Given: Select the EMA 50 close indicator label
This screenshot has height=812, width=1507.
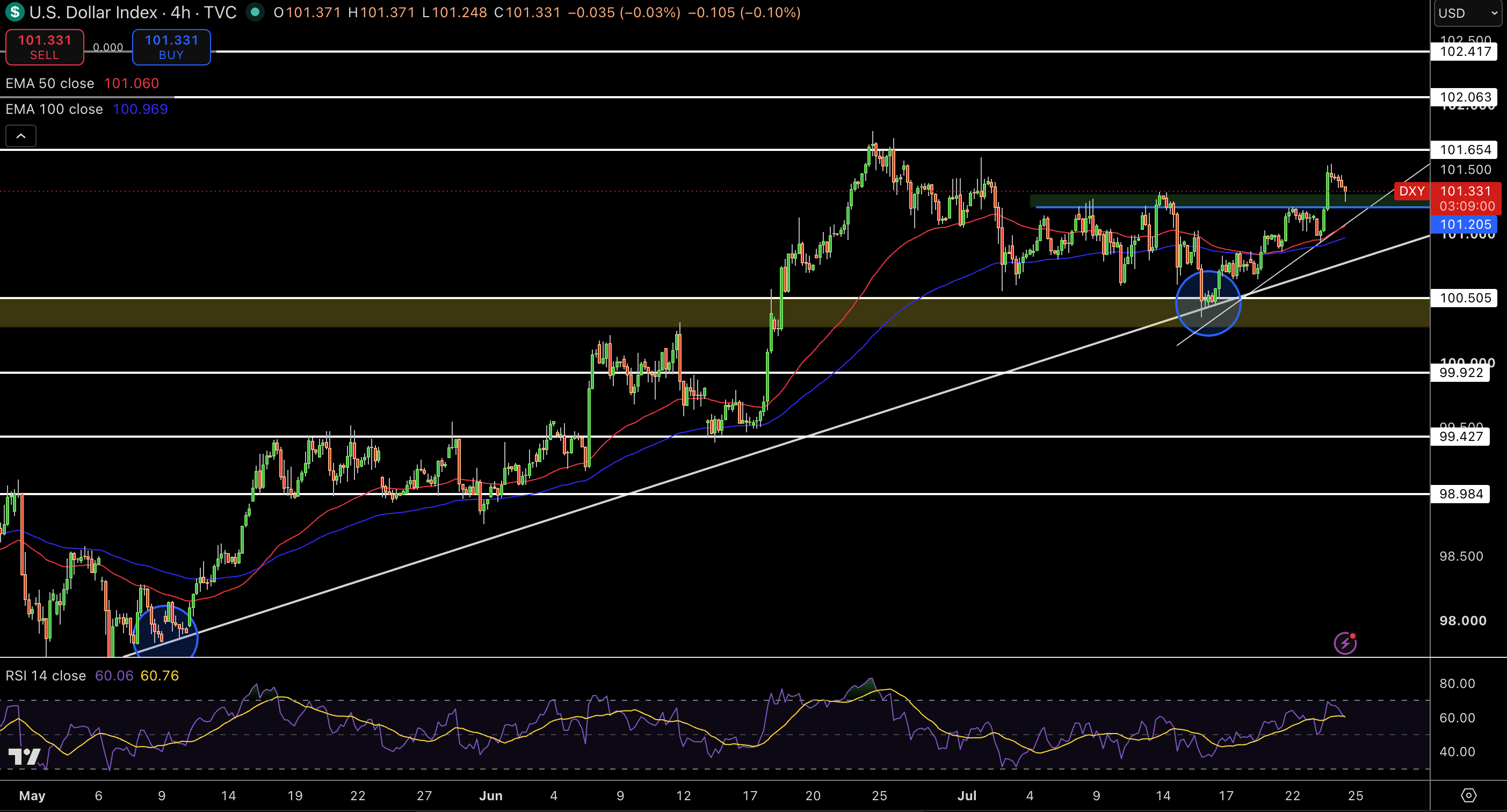Looking at the screenshot, I should coord(50,84).
